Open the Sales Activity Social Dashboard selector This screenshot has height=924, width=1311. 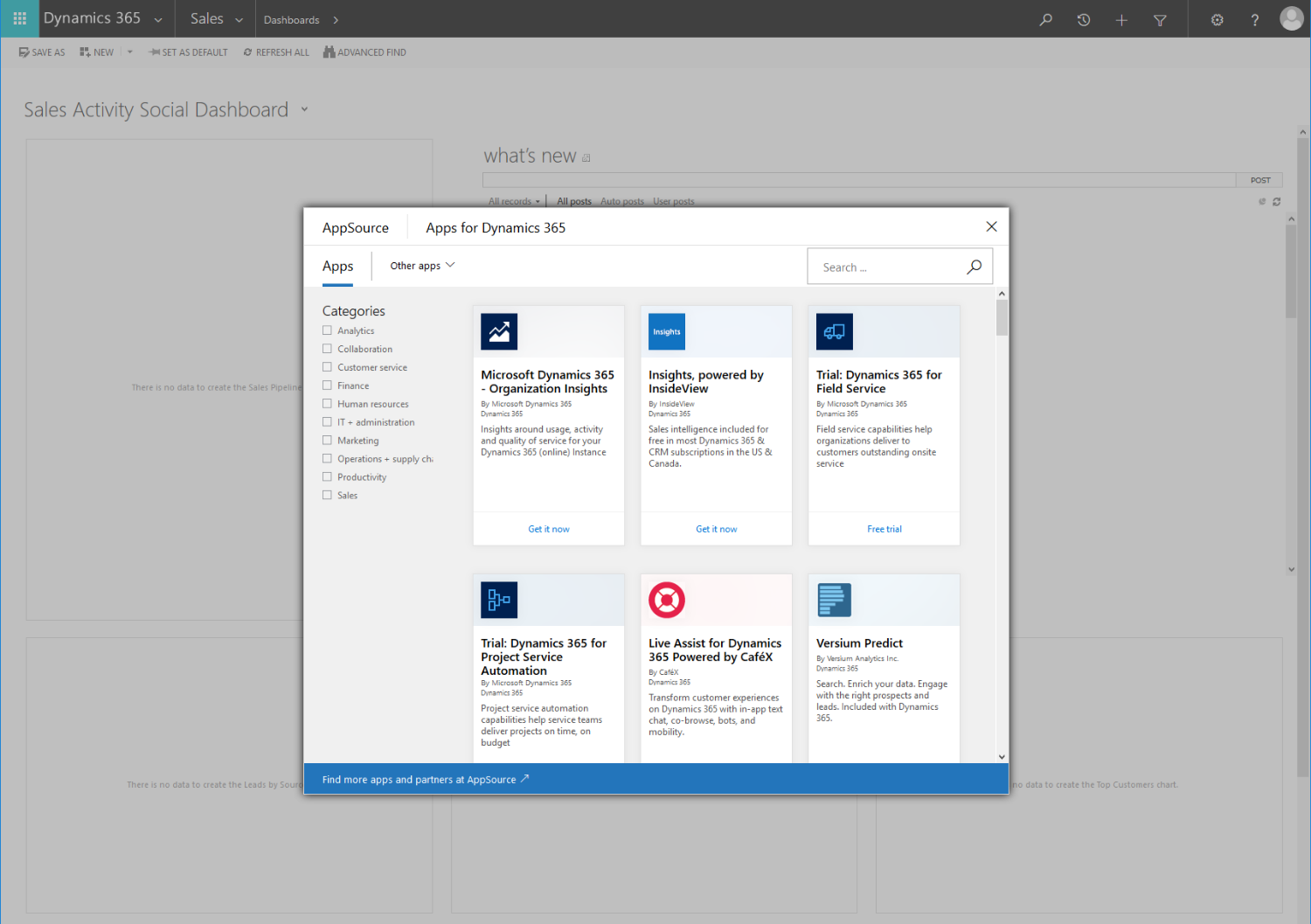click(304, 110)
